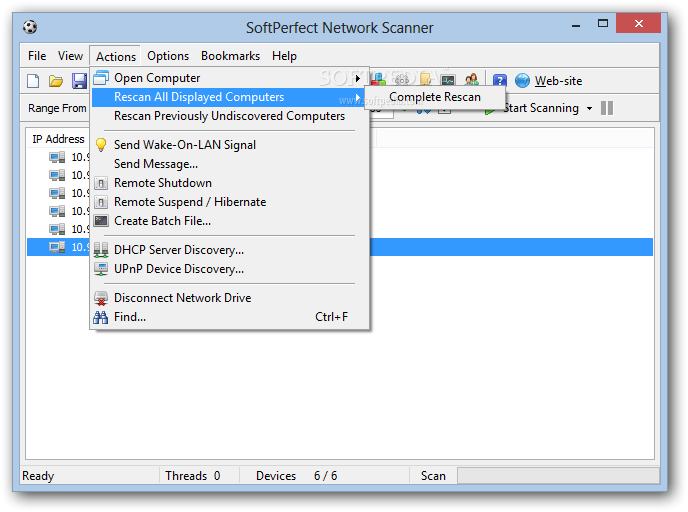Open DHCP Server Discovery...
The image size is (688, 512).
point(229,250)
